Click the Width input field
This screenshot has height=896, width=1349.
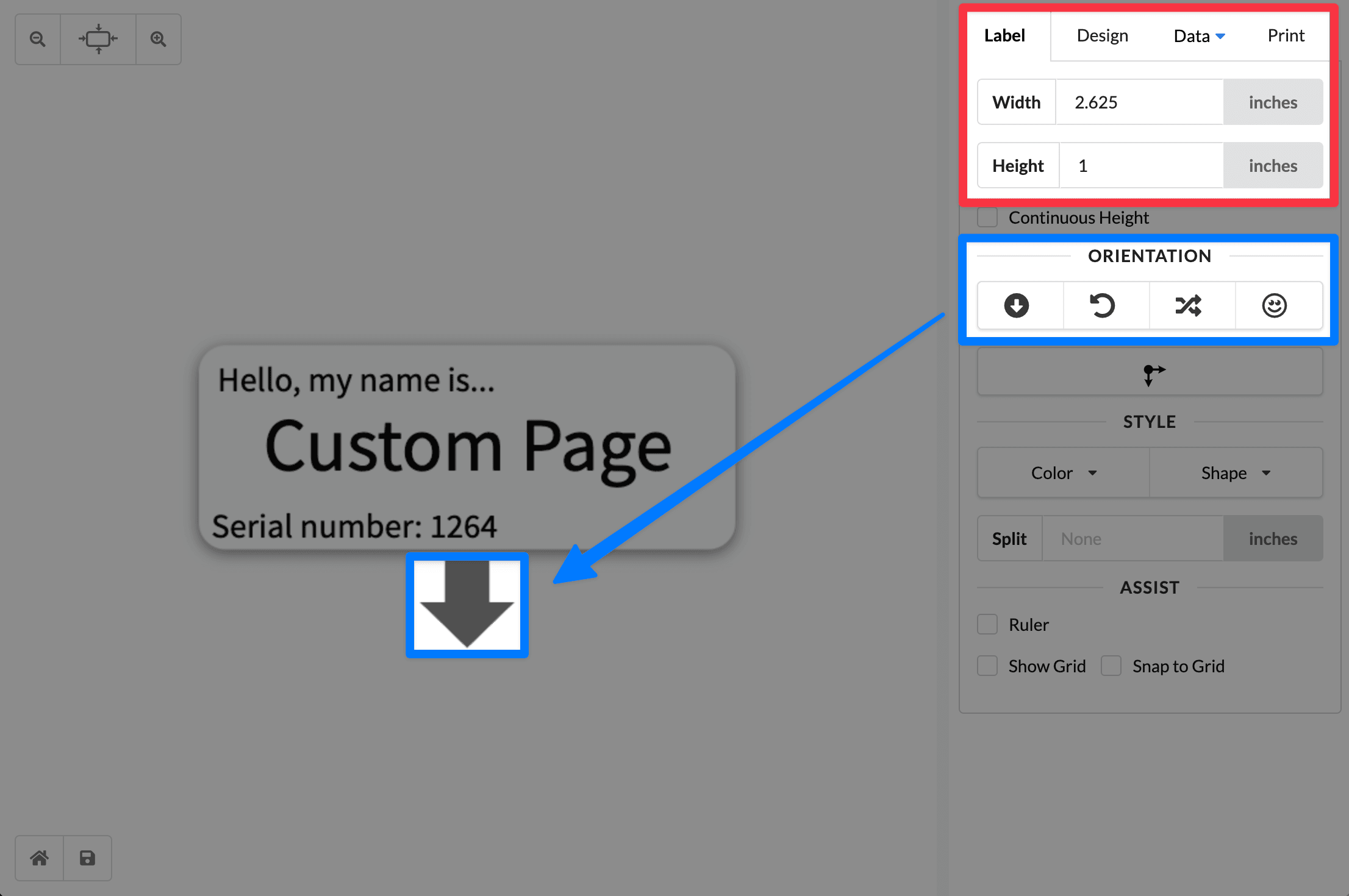1139,102
